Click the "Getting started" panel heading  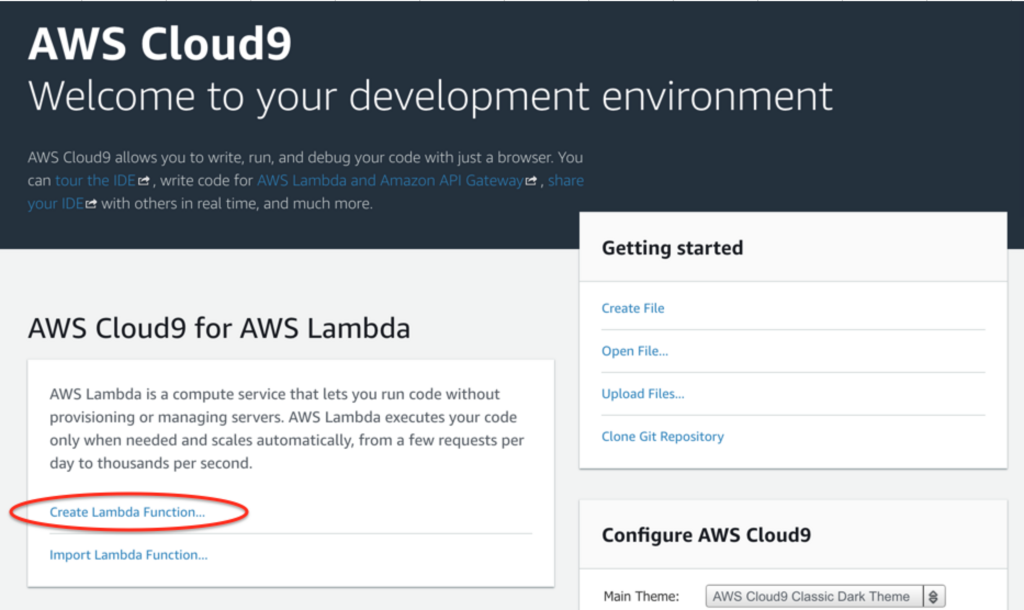(672, 248)
